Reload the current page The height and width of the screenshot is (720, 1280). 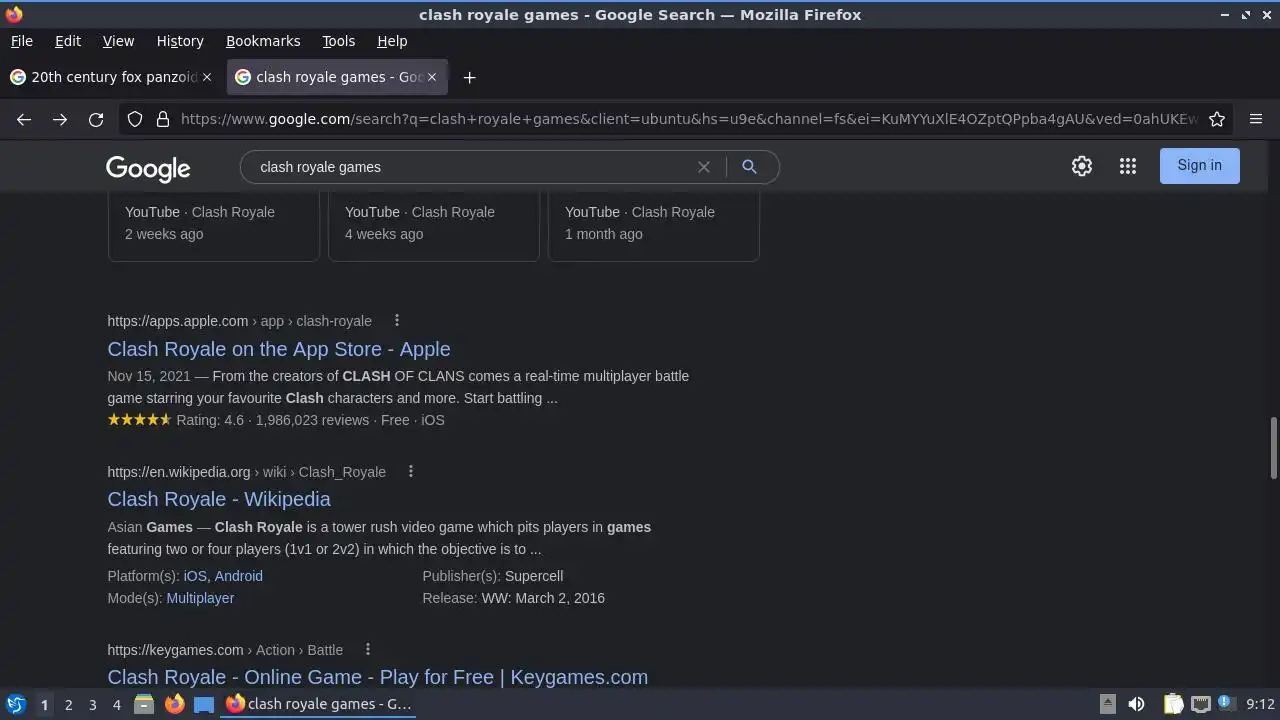point(96,119)
